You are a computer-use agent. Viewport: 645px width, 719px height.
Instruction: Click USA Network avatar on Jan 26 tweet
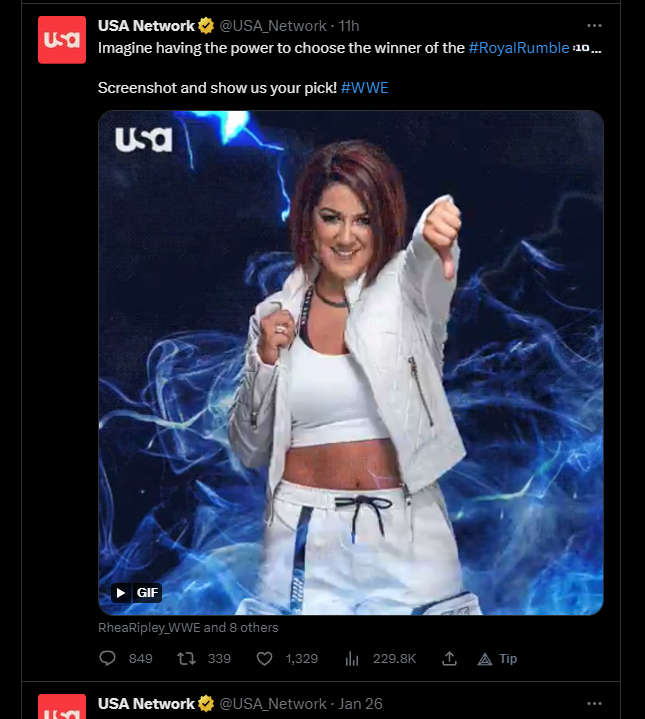click(62, 707)
